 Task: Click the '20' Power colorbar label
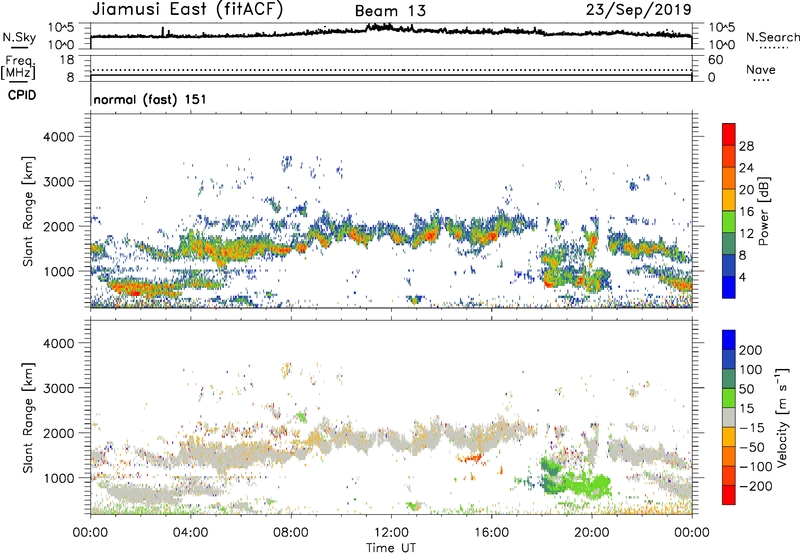[746, 190]
